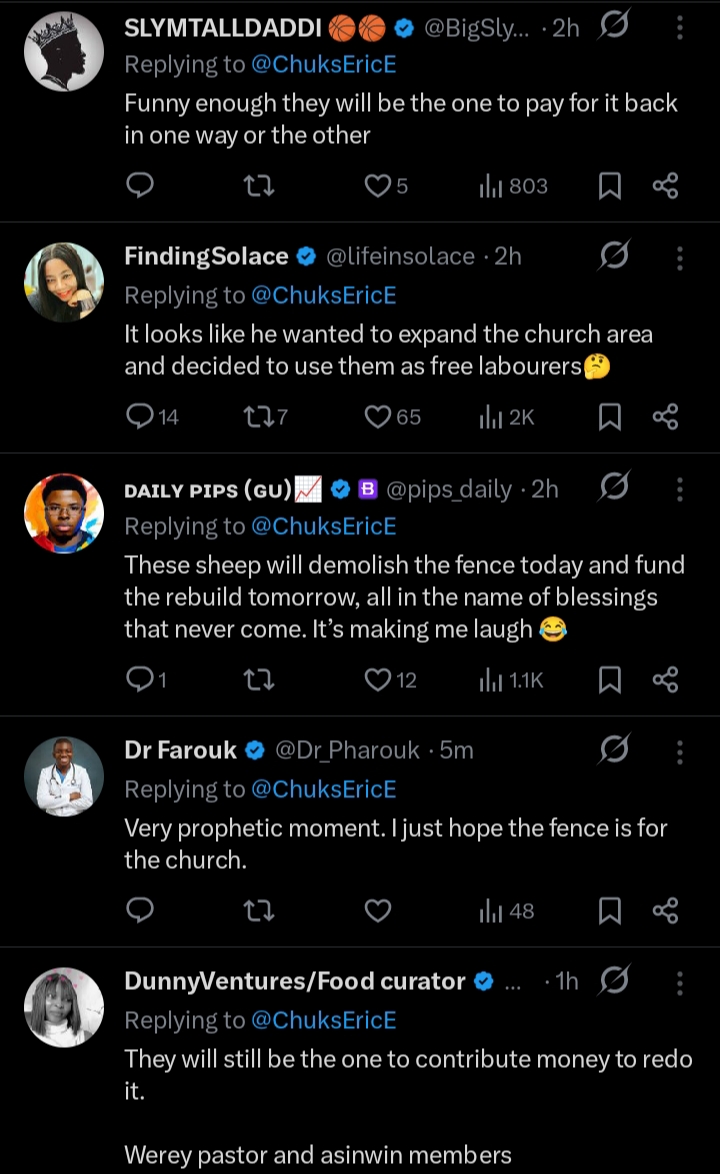Reply to FindingSolace's tweet
720x1174 pixels.
click(140, 417)
